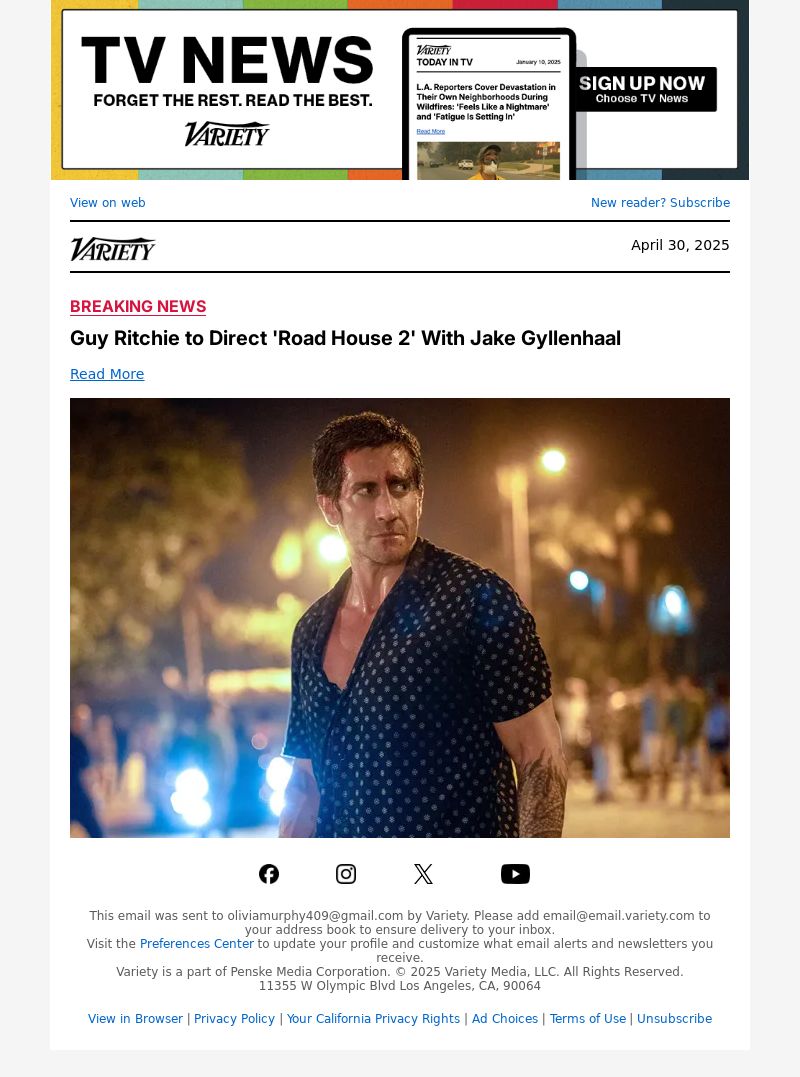
Task: Open the Privacy Policy link
Action: pos(234,1019)
